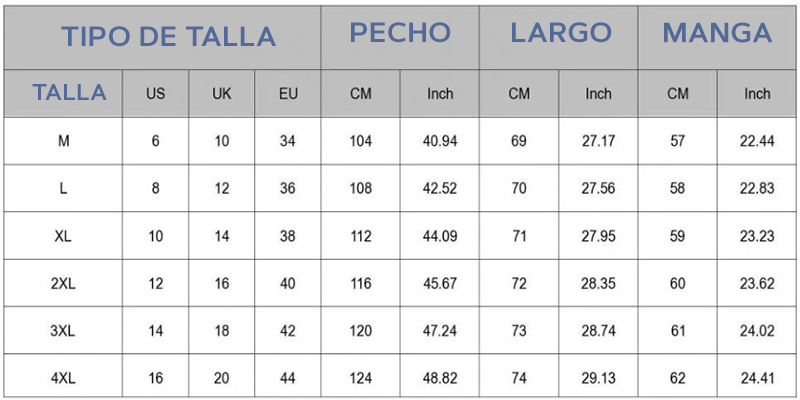Select the 24.41 inch sleeve value
This screenshot has height=400, width=800.
tap(757, 379)
